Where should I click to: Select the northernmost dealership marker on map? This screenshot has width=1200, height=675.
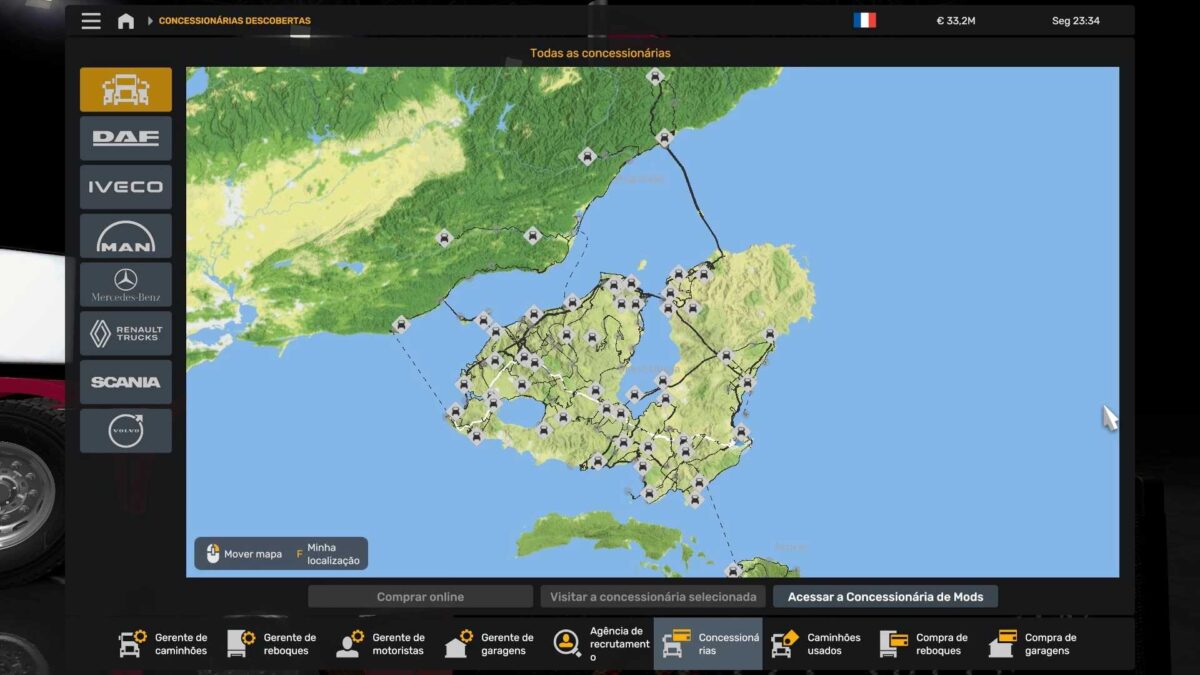655,76
